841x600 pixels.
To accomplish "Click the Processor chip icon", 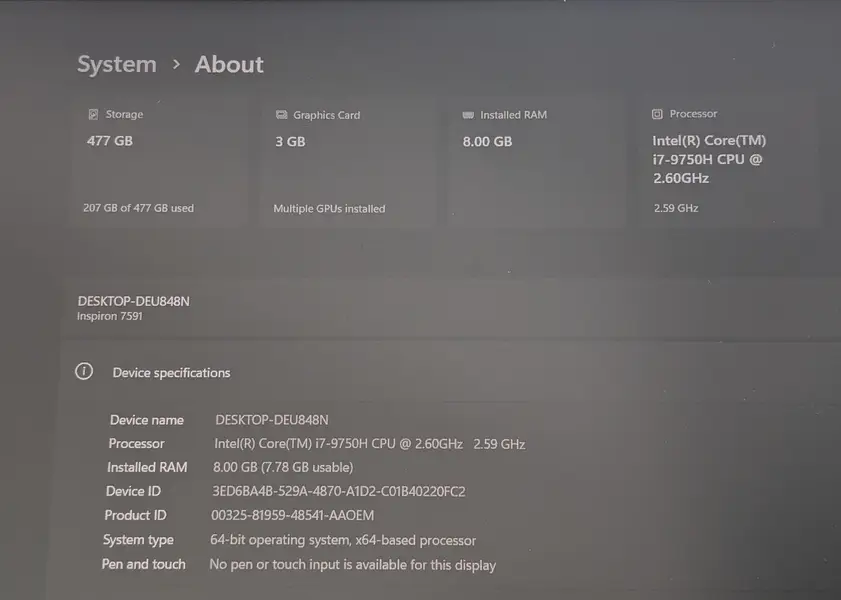I will pos(657,114).
